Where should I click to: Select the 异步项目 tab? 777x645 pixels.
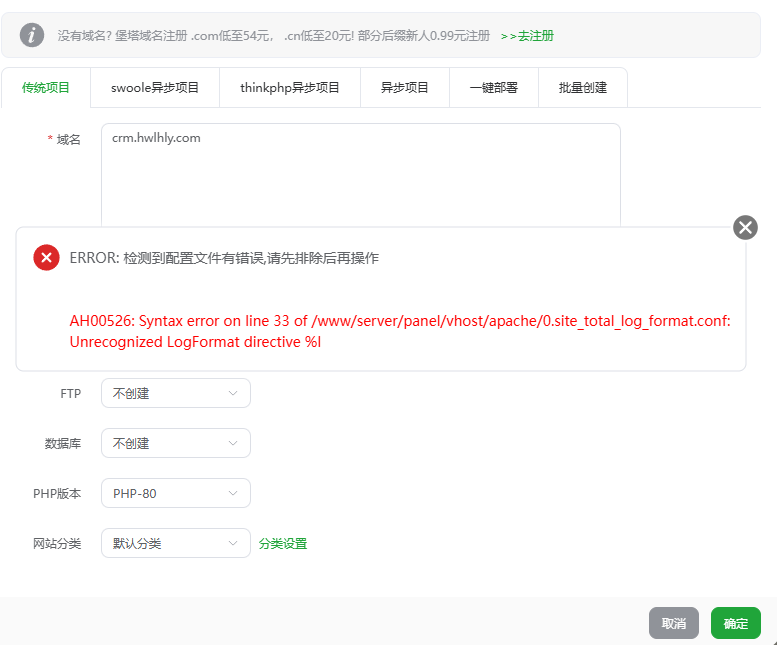405,88
